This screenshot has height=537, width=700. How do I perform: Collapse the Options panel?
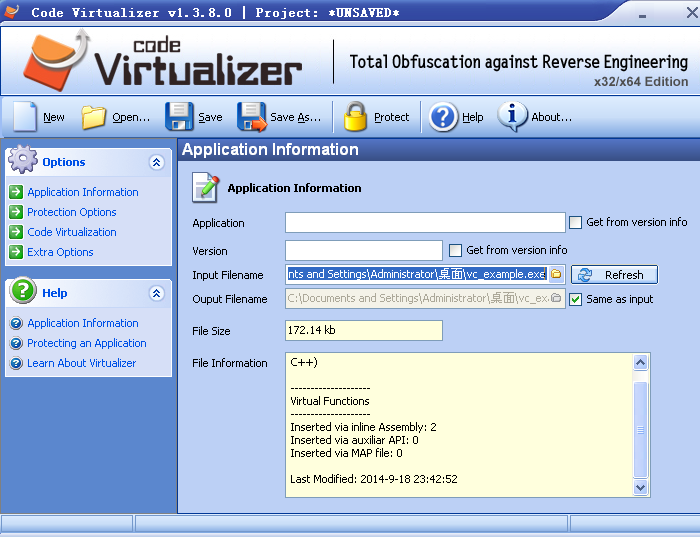pos(156,162)
